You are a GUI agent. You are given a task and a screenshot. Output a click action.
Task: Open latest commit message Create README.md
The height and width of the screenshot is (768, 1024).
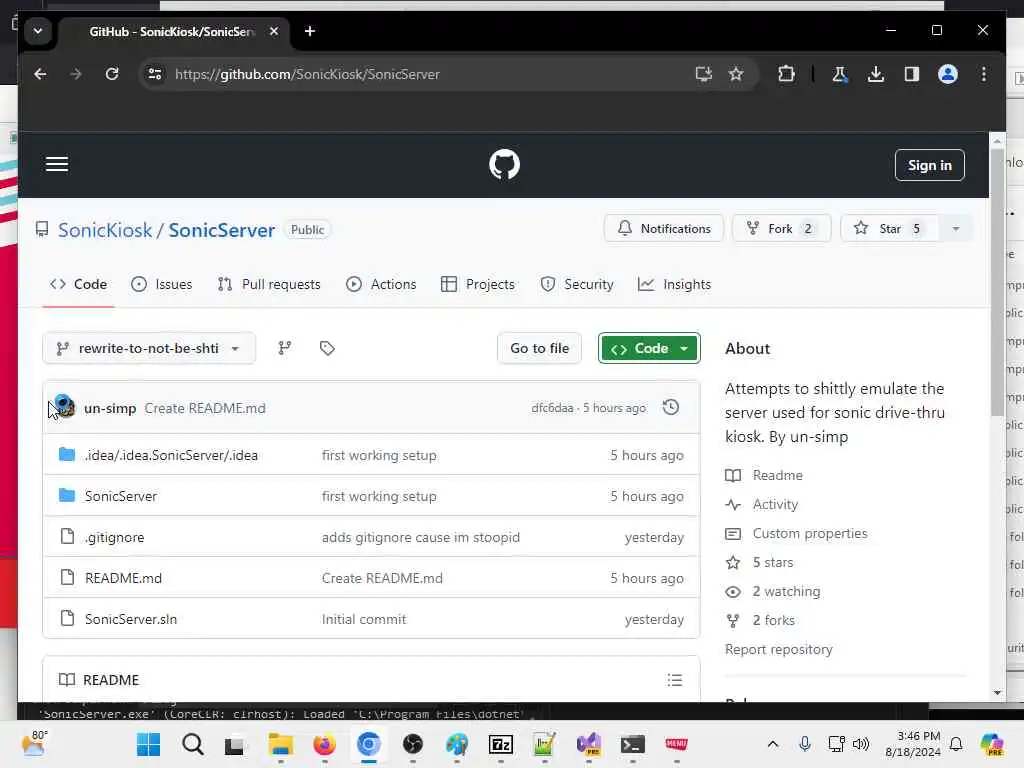coord(205,408)
